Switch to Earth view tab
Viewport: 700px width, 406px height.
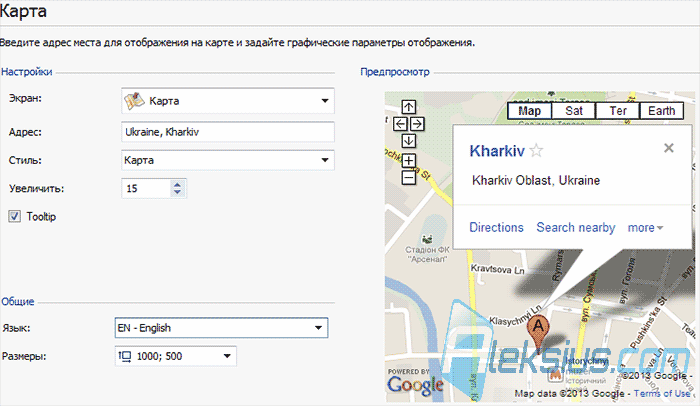(662, 111)
